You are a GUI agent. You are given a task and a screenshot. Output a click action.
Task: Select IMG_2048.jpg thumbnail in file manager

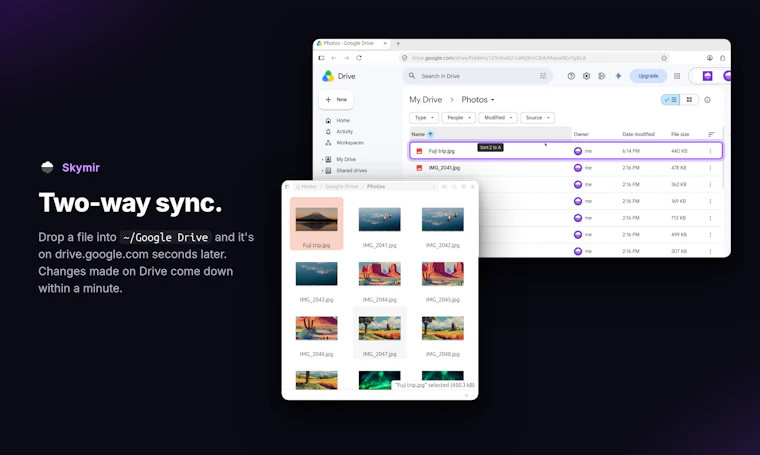[443, 328]
